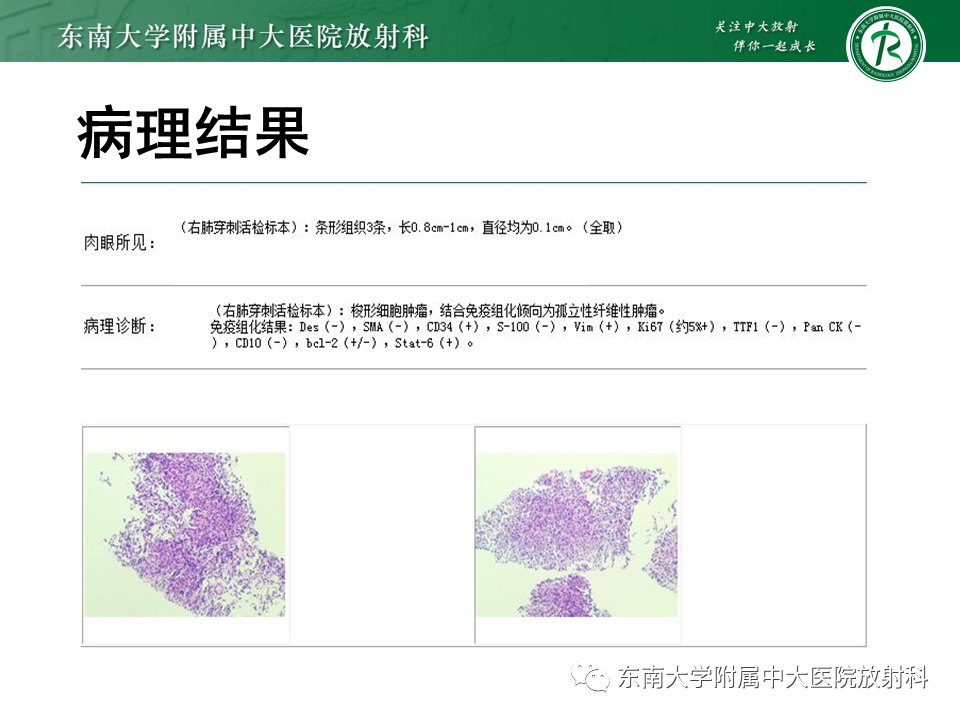Click the marker text CD34 (+)
The image size is (960, 720).
(x=453, y=327)
